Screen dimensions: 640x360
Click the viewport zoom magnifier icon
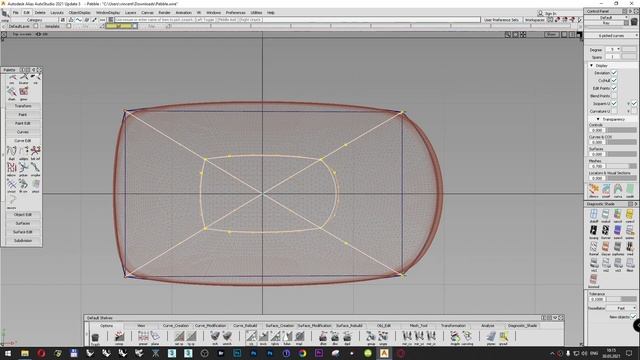coord(508,35)
